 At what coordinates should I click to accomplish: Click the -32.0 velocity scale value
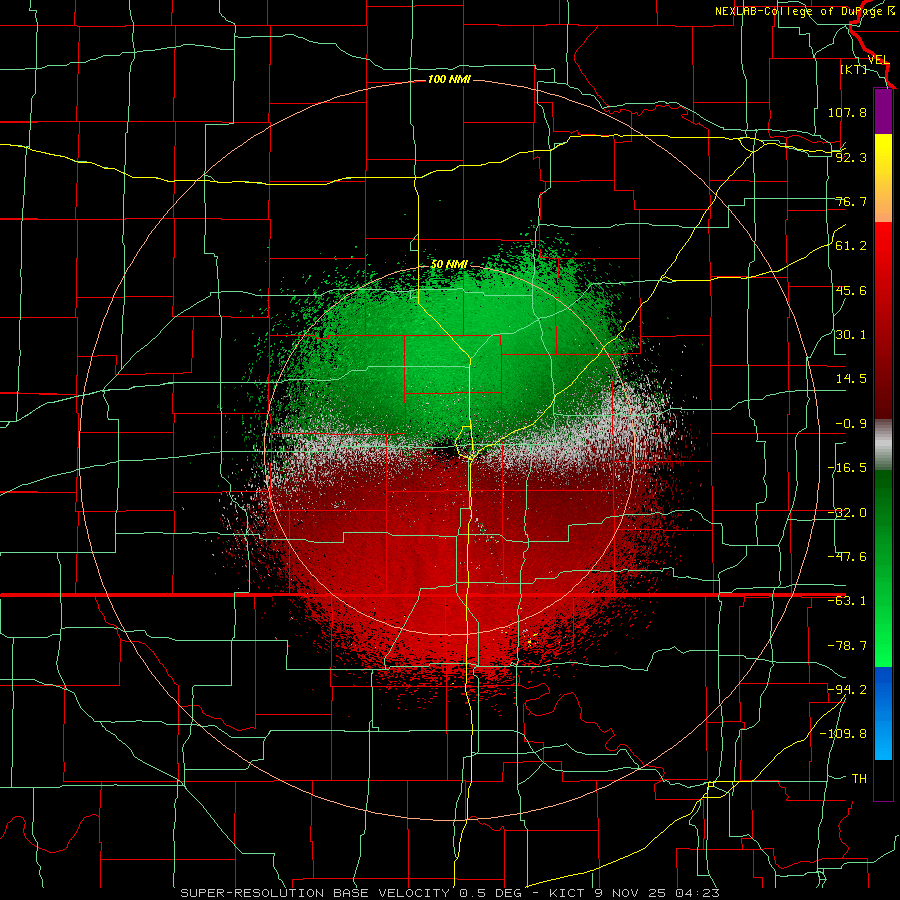point(847,513)
